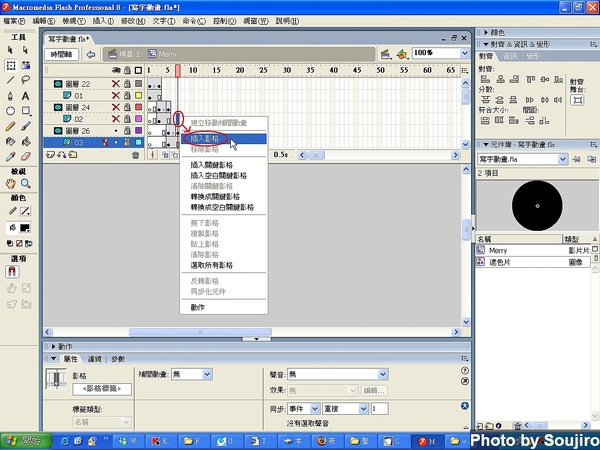Select the Line tool
This screenshot has height=450, width=600.
(x=10, y=80)
